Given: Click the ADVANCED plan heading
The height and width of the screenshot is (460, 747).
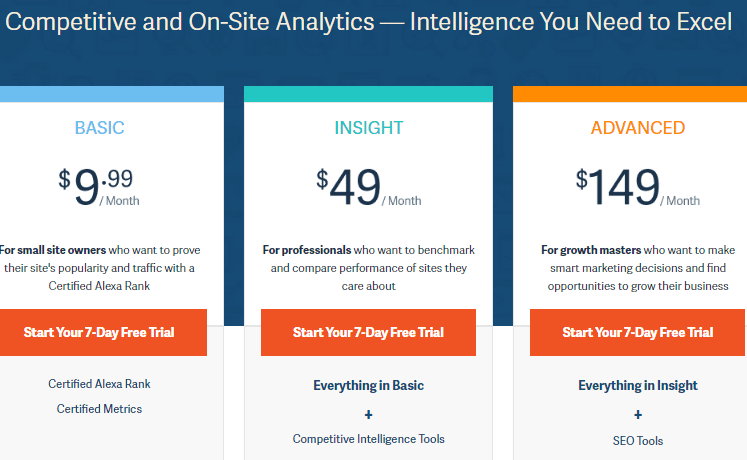Looking at the screenshot, I should coord(638,128).
